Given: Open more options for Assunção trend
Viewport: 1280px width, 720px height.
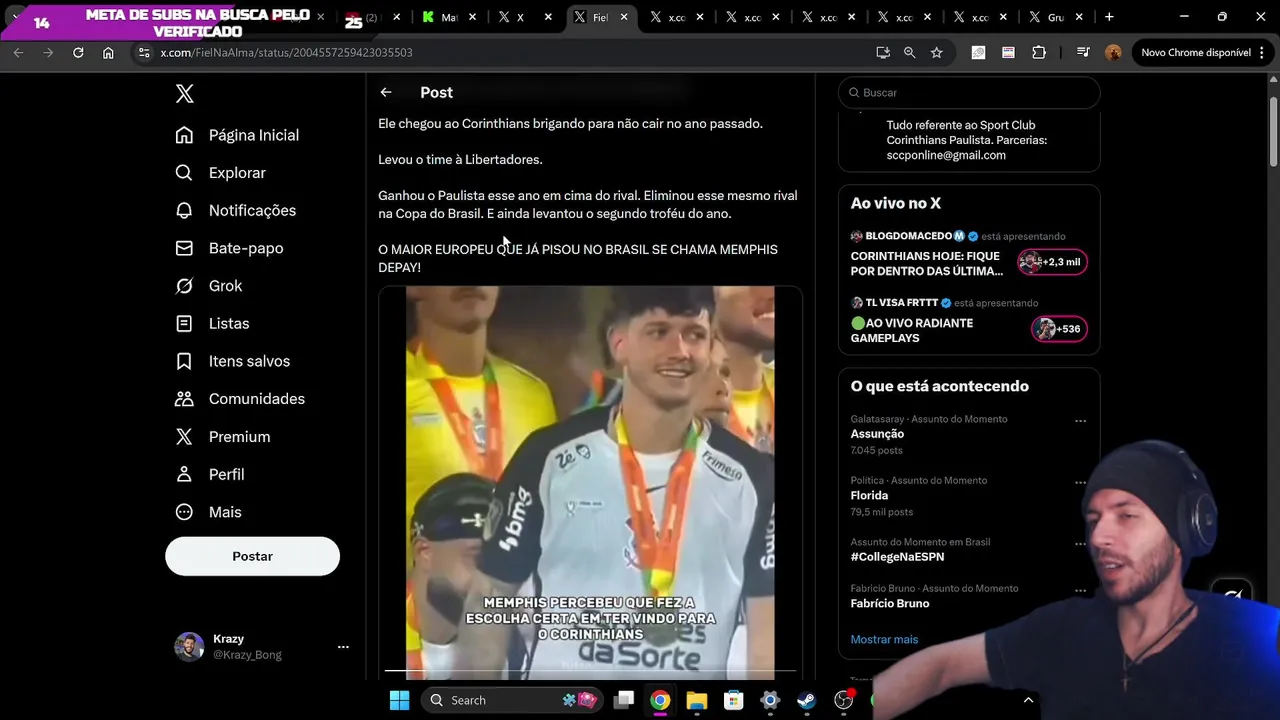Looking at the screenshot, I should [1080, 421].
